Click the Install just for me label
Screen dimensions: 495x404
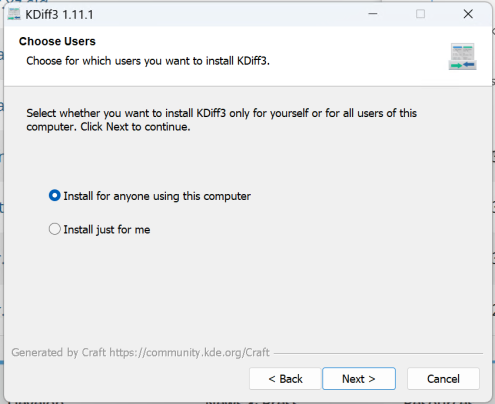pos(107,230)
